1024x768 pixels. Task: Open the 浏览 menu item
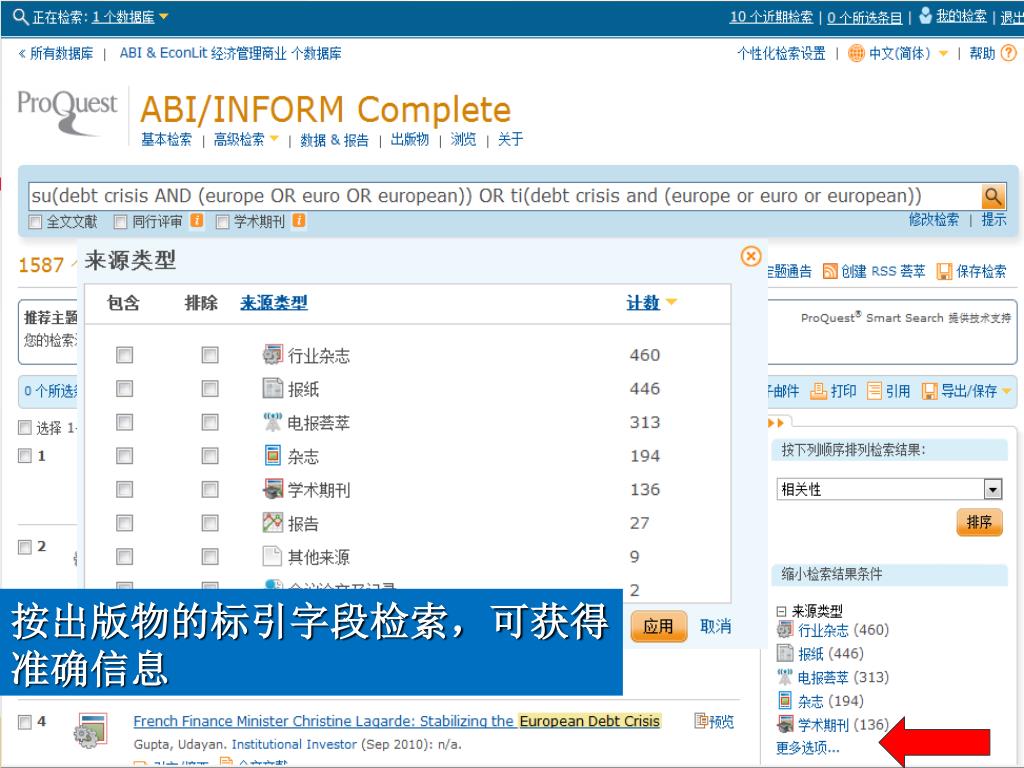(463, 139)
